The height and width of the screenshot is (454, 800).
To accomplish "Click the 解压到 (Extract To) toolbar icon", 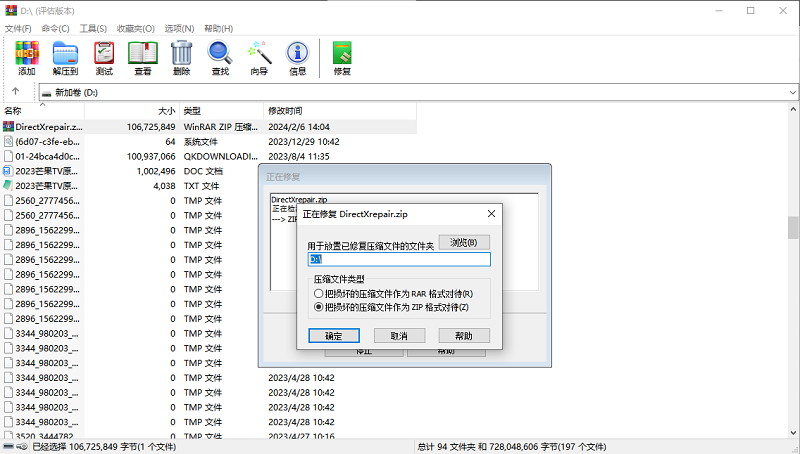I will (65, 58).
